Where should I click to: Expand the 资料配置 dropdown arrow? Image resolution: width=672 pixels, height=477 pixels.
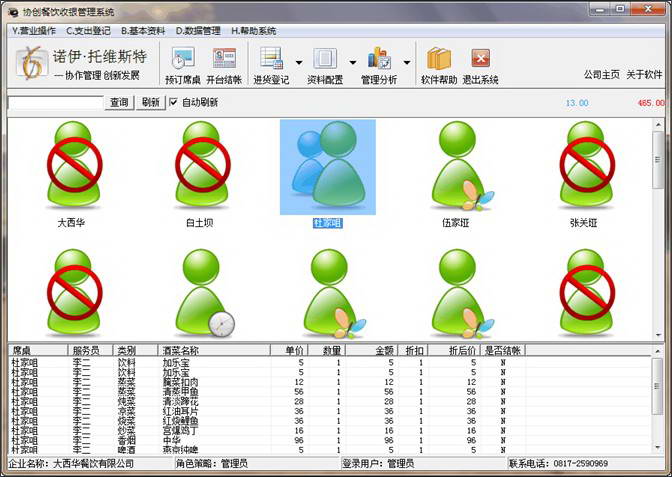[353, 63]
